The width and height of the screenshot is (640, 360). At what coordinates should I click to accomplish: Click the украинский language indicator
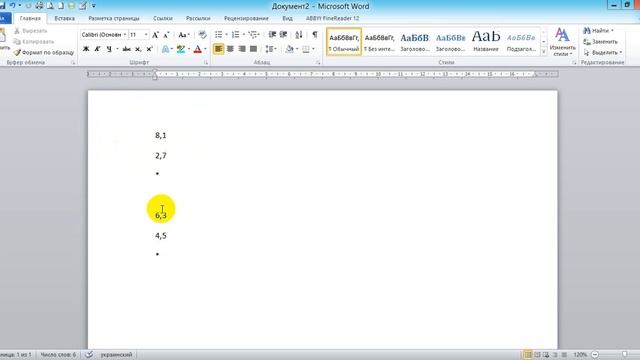click(x=116, y=355)
